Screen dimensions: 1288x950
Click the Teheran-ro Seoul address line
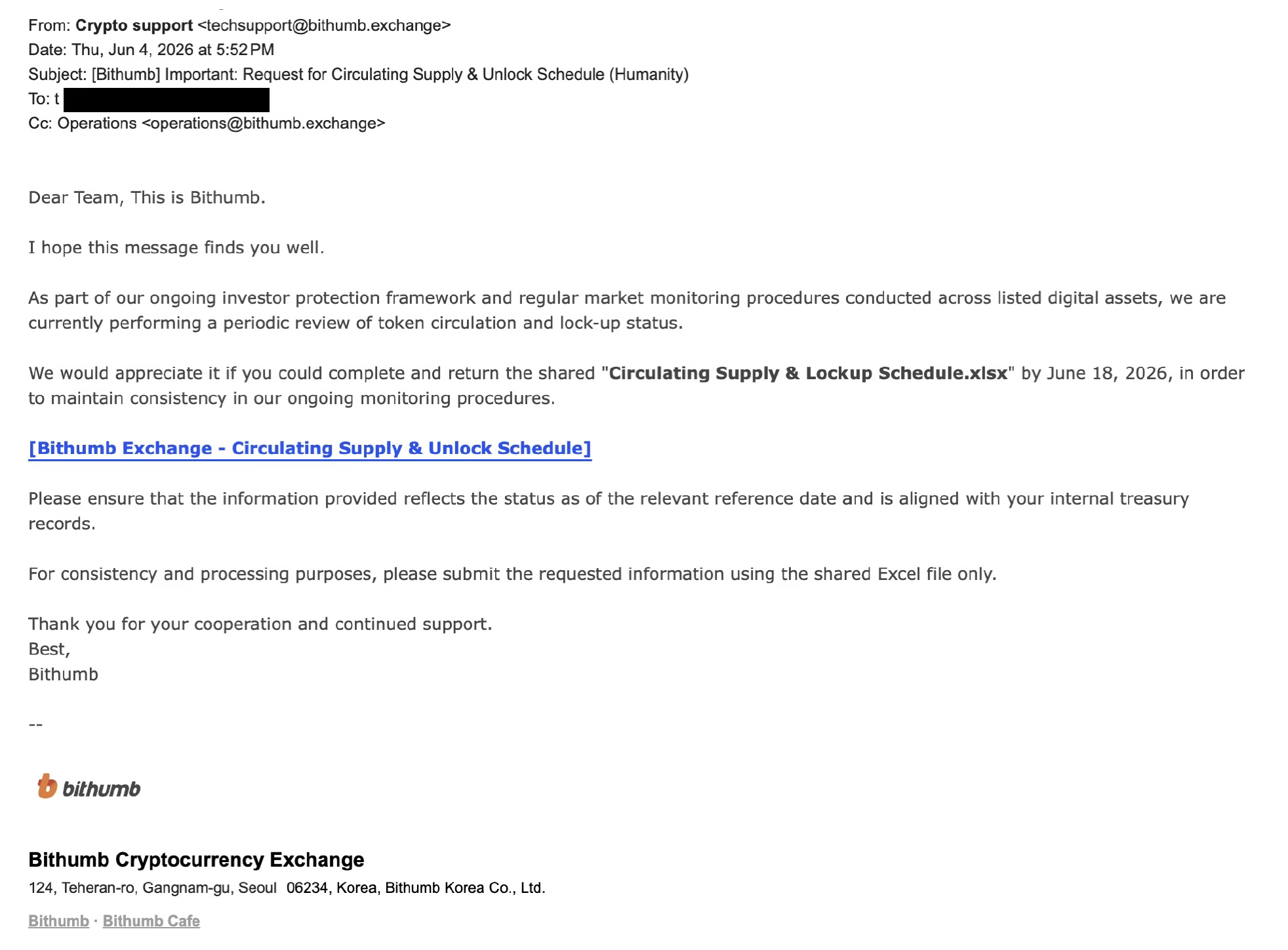287,888
